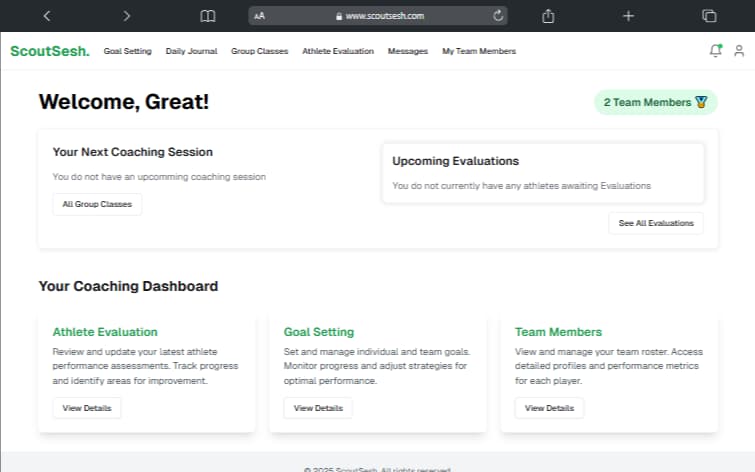Open the user profile icon

(739, 51)
